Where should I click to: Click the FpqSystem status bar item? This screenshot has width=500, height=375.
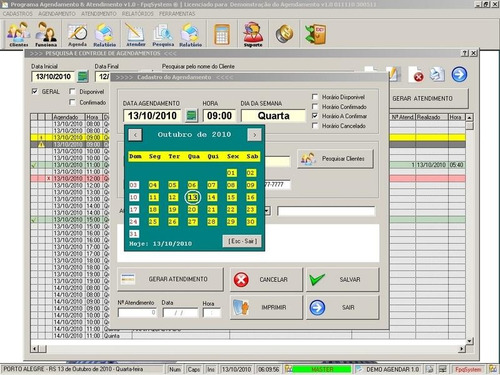[x=468, y=369]
